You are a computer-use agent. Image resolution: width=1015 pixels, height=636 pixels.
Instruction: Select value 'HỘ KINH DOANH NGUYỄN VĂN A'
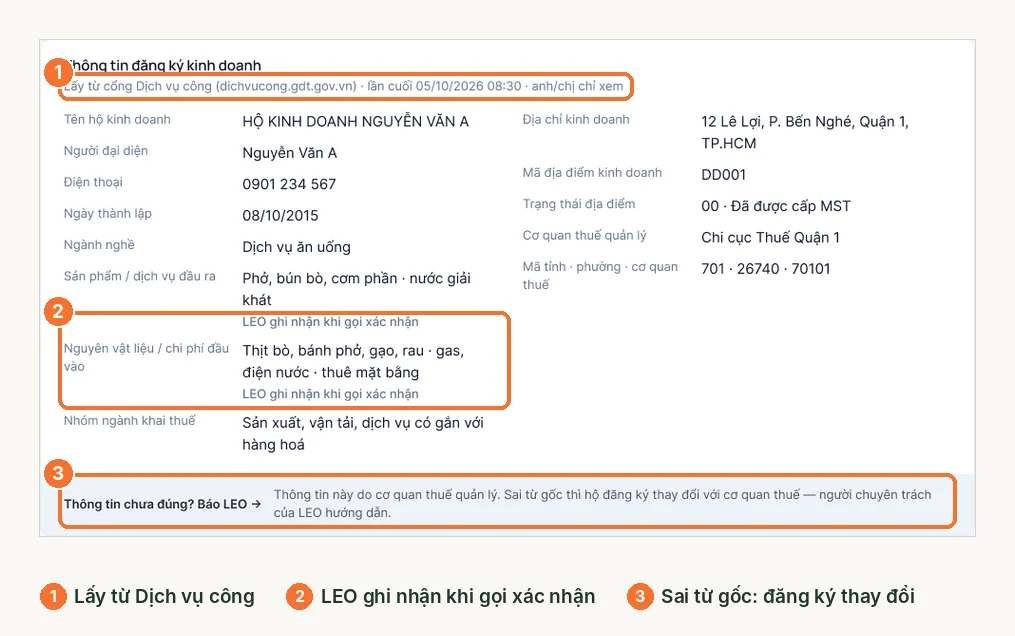(x=355, y=122)
